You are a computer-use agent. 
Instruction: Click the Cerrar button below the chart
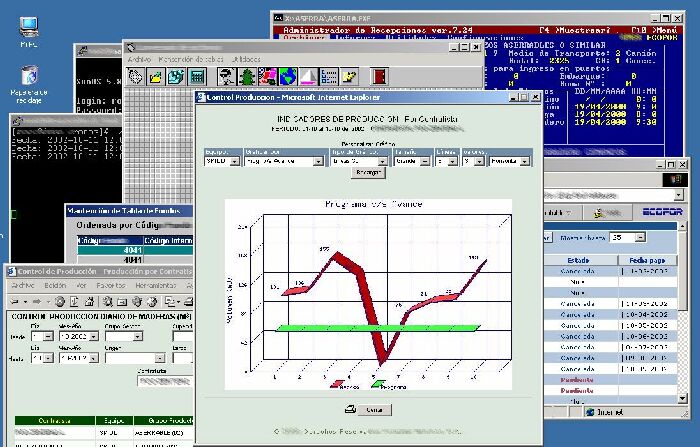pyautogui.click(x=373, y=409)
